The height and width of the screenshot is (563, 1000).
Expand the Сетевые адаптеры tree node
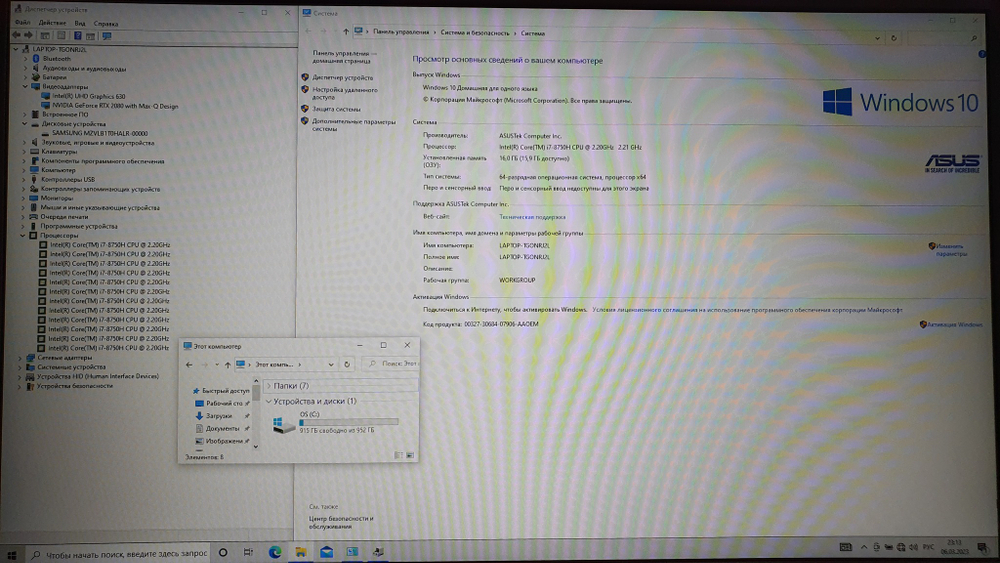click(21, 358)
